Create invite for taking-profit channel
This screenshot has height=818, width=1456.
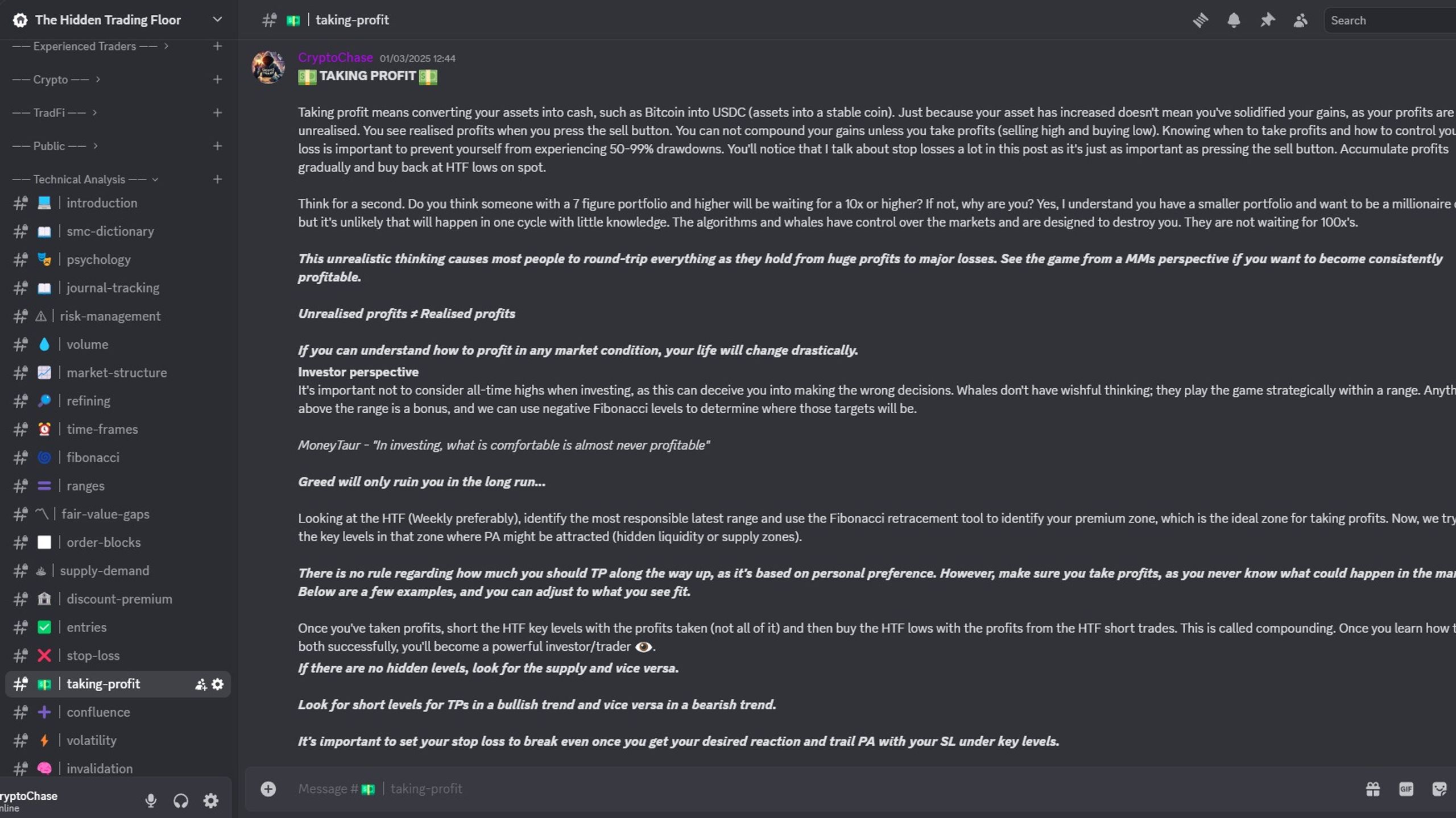pyautogui.click(x=200, y=684)
